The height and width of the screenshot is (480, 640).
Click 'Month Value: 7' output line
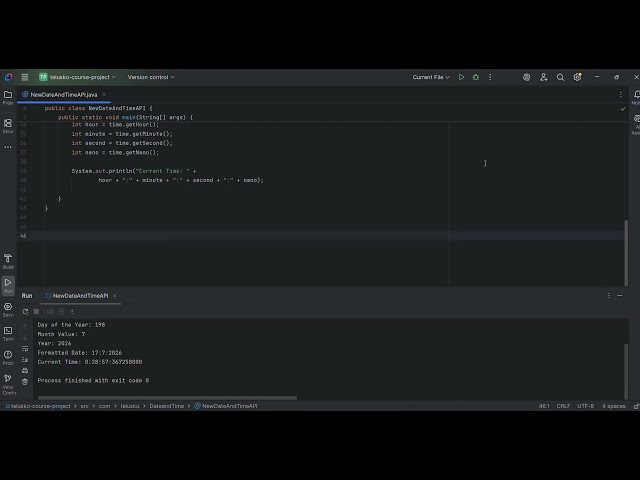point(61,334)
